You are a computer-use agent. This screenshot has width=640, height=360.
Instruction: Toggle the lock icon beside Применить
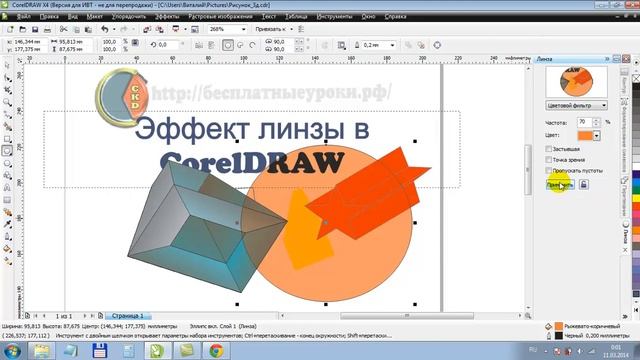coord(584,184)
